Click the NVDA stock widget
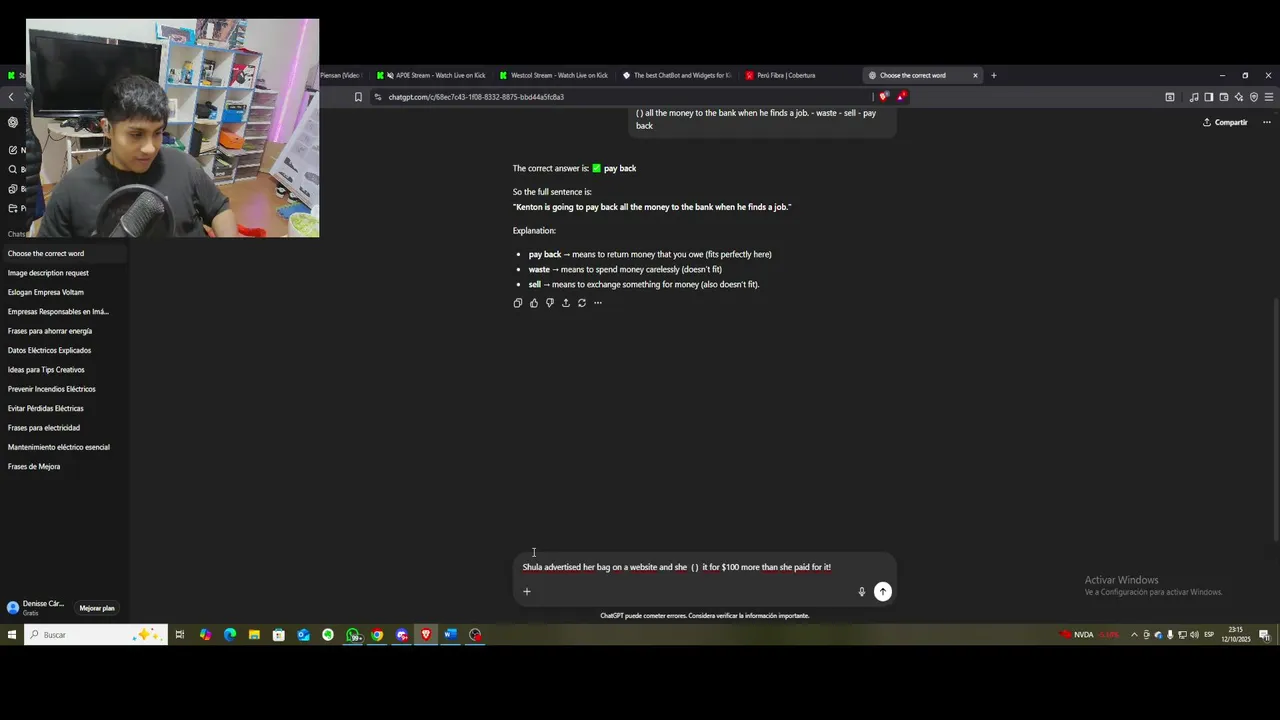 click(1089, 635)
